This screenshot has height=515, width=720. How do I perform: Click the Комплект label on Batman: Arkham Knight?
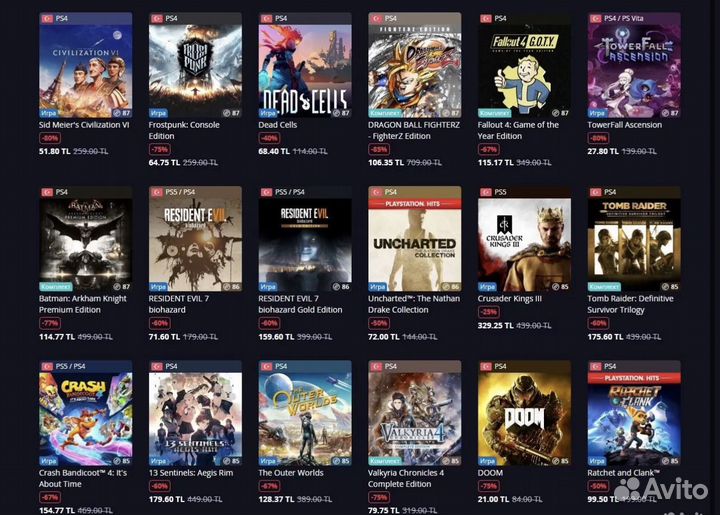pyautogui.click(x=56, y=286)
